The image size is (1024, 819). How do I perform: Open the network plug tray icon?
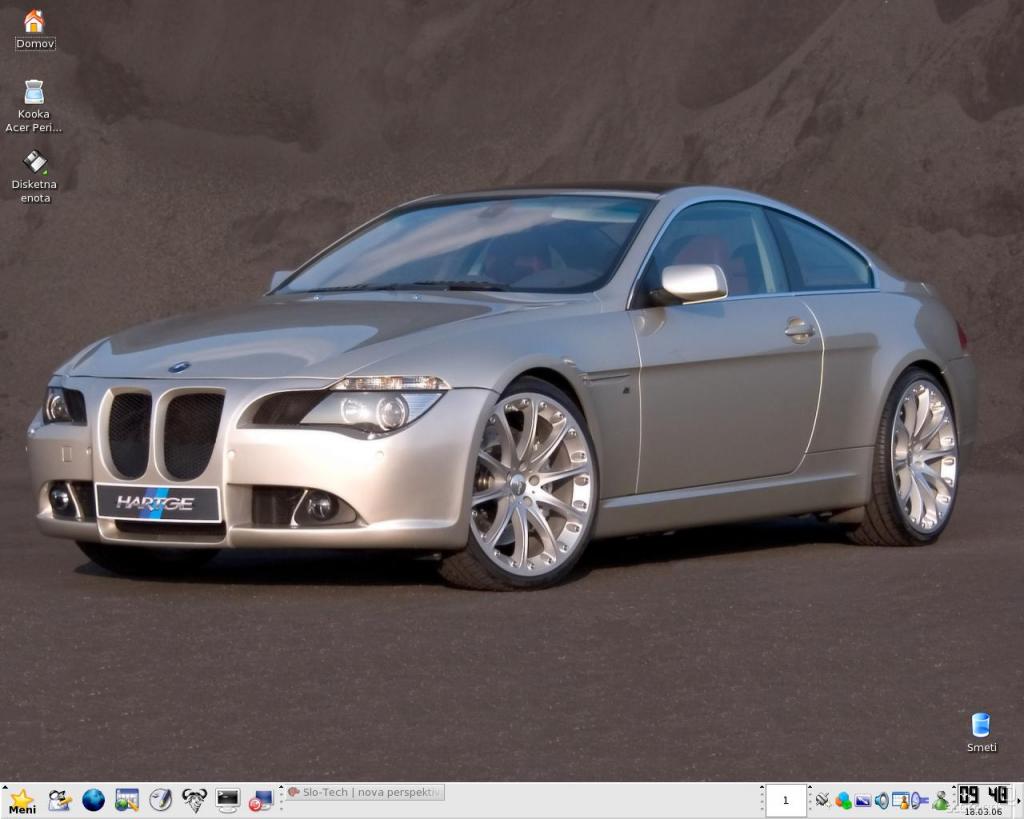pyautogui.click(x=823, y=799)
